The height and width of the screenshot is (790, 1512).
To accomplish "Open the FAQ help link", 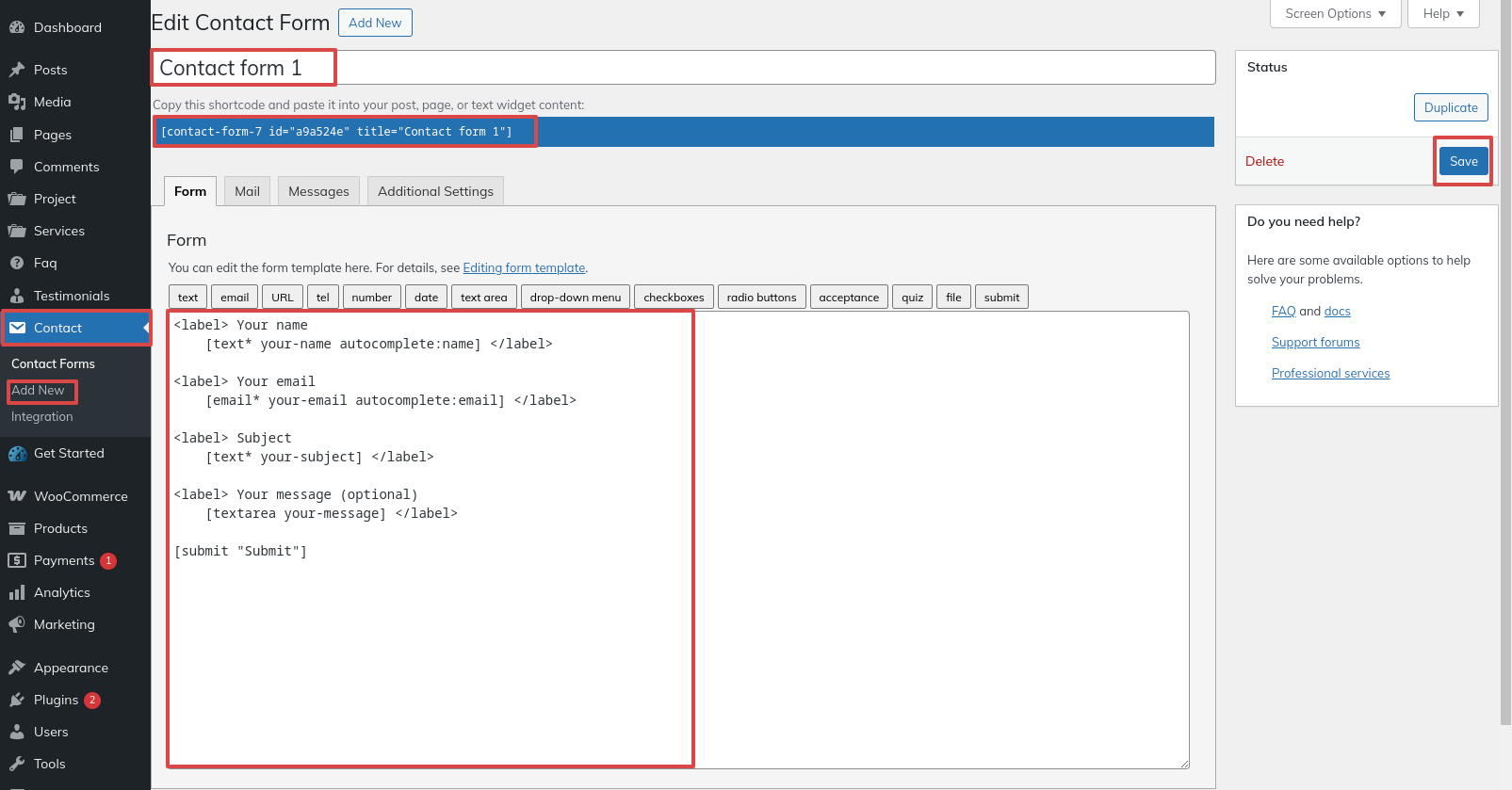I will pyautogui.click(x=1283, y=311).
